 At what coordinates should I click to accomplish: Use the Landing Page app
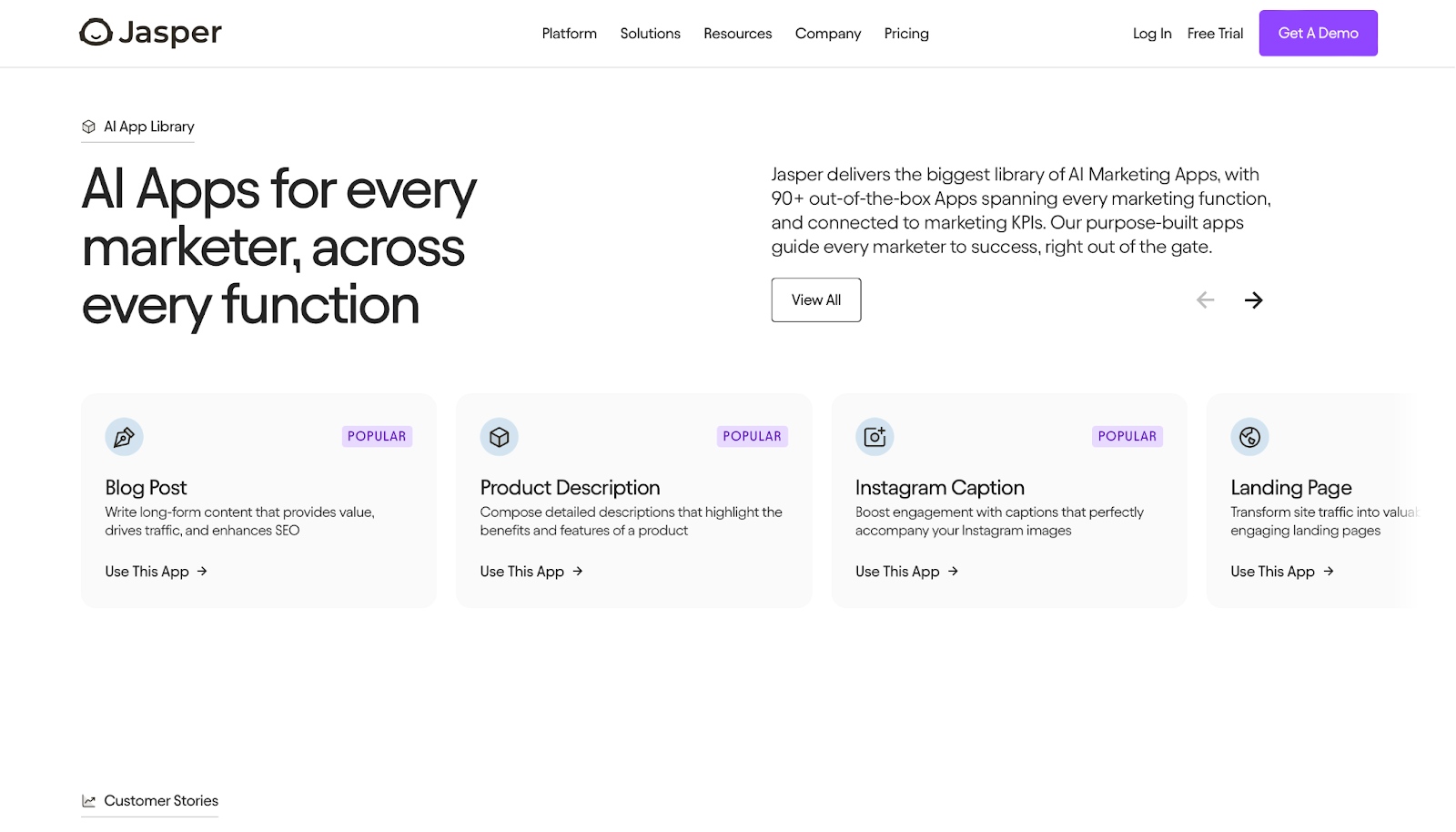tap(1282, 572)
